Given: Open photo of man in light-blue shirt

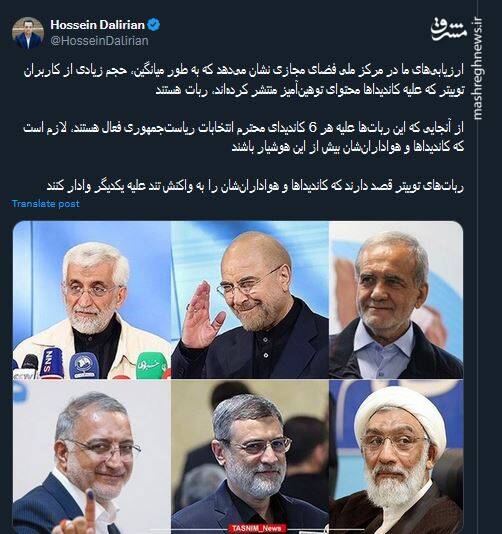Looking at the screenshot, I should click(x=396, y=300).
